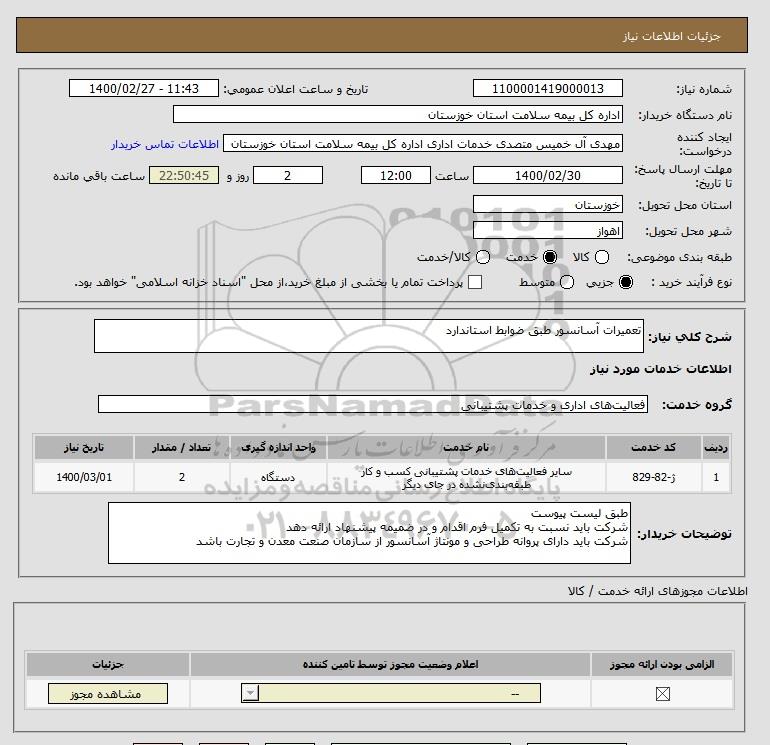Click the نام خدمت column header

point(466,447)
